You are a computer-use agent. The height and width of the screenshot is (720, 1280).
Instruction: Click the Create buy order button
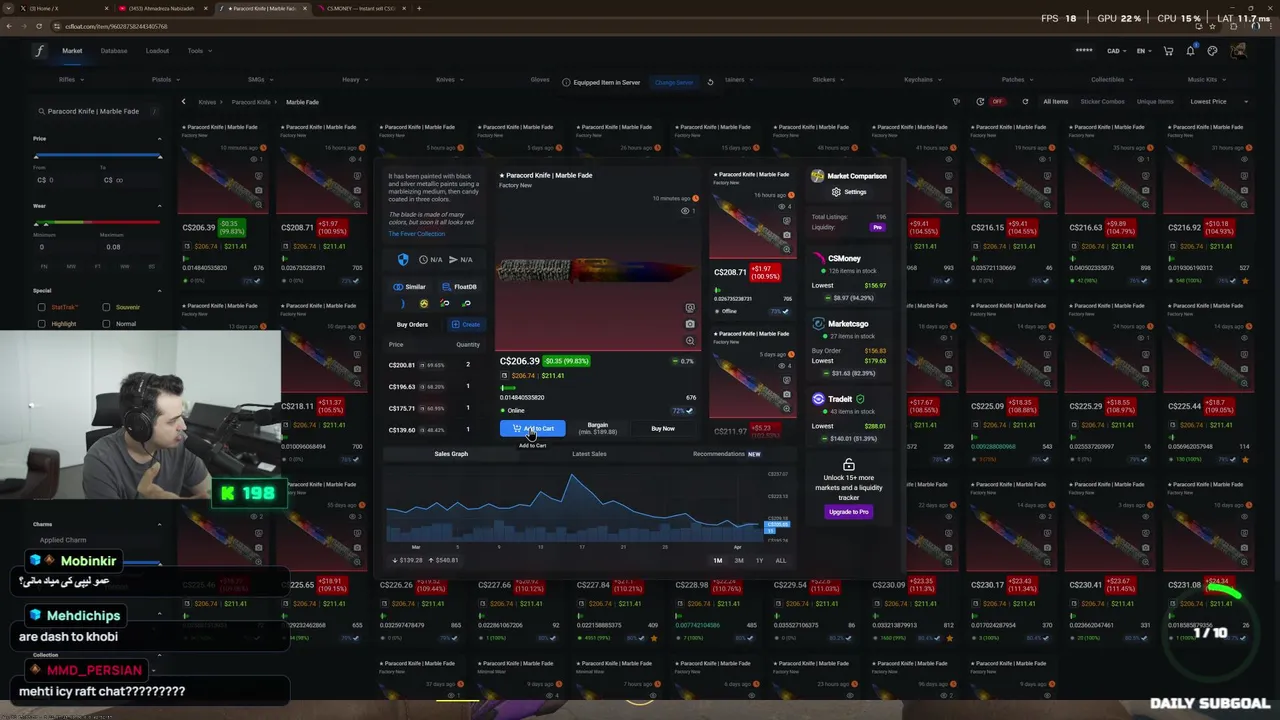click(x=465, y=324)
